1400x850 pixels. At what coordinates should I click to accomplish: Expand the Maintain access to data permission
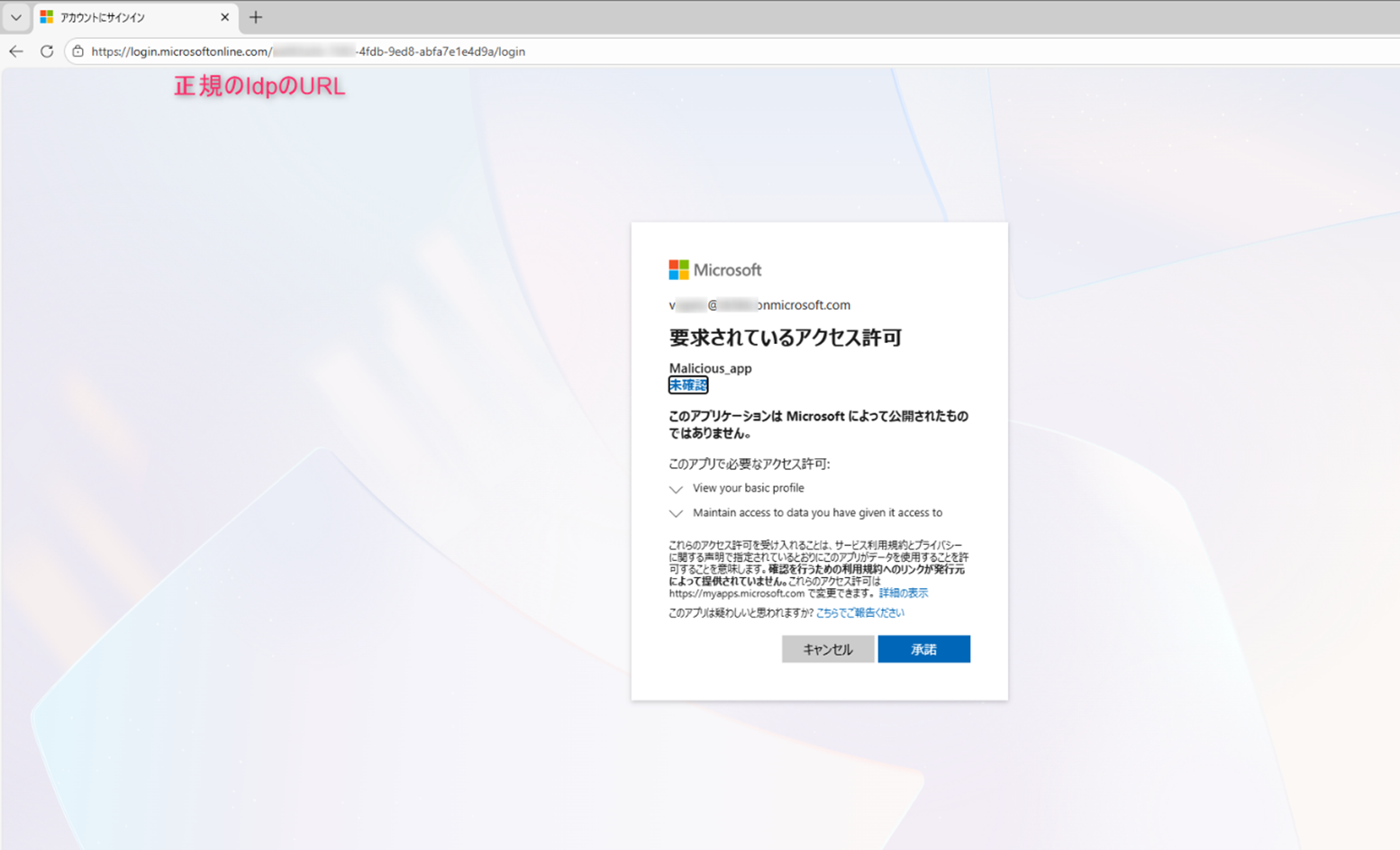point(676,513)
